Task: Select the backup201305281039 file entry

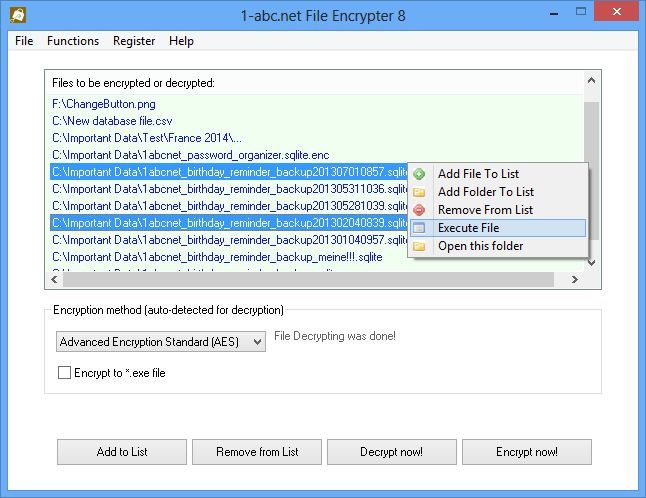Action: click(x=229, y=206)
